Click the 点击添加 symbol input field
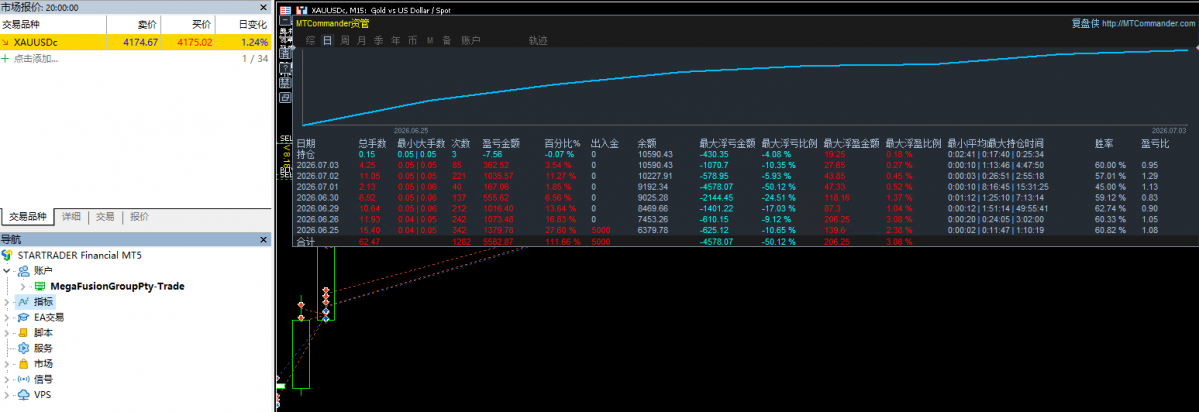1199x412 pixels. tap(36, 59)
